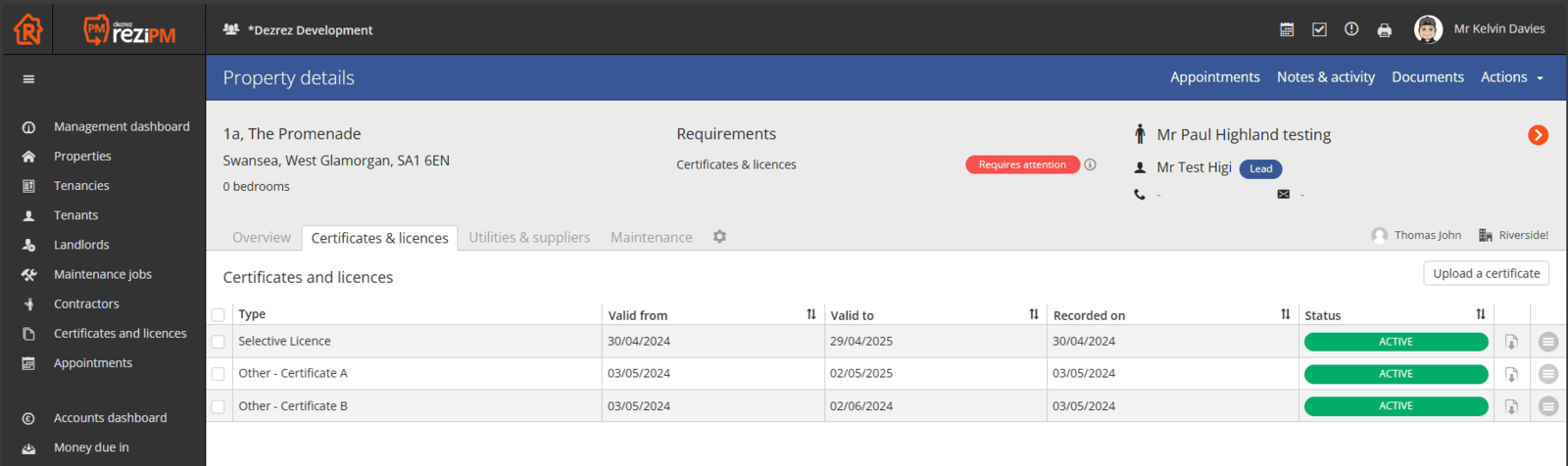Click the printer icon in top bar
Image resolution: width=1568 pixels, height=466 pixels.
click(x=1384, y=30)
